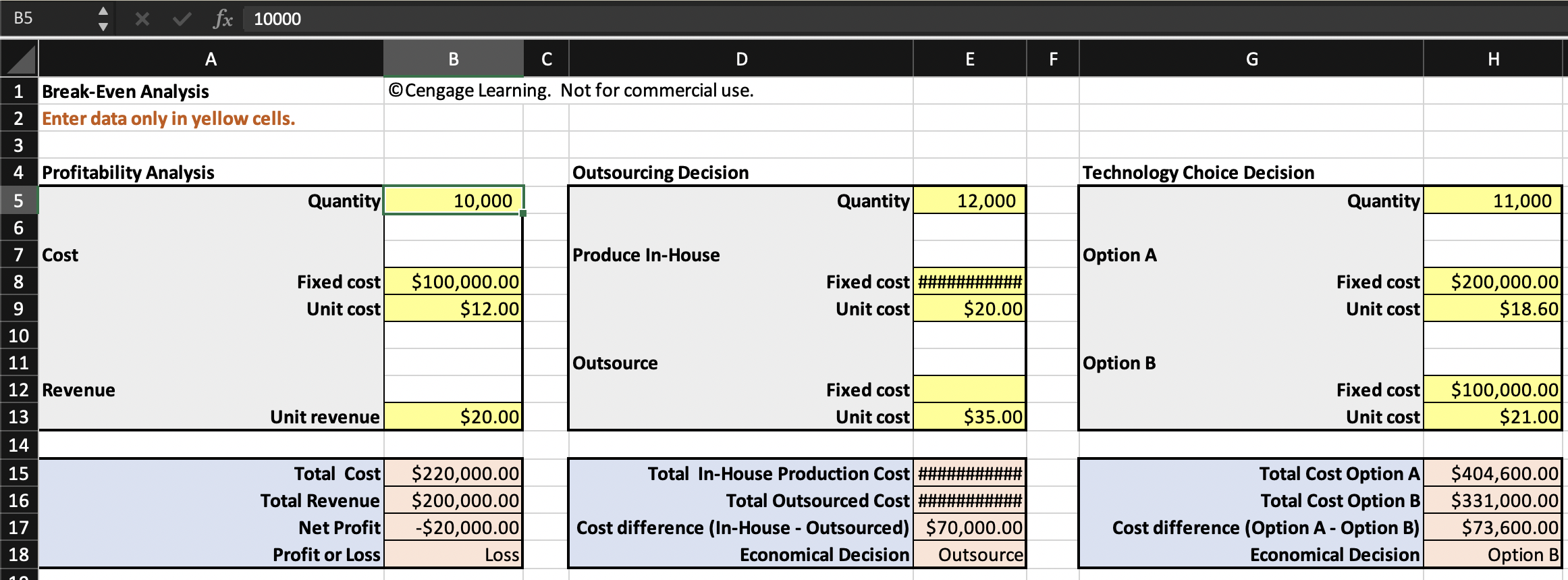Click Total Cost Option B value $331,000.00
The height and width of the screenshot is (580, 1568).
(x=1493, y=500)
